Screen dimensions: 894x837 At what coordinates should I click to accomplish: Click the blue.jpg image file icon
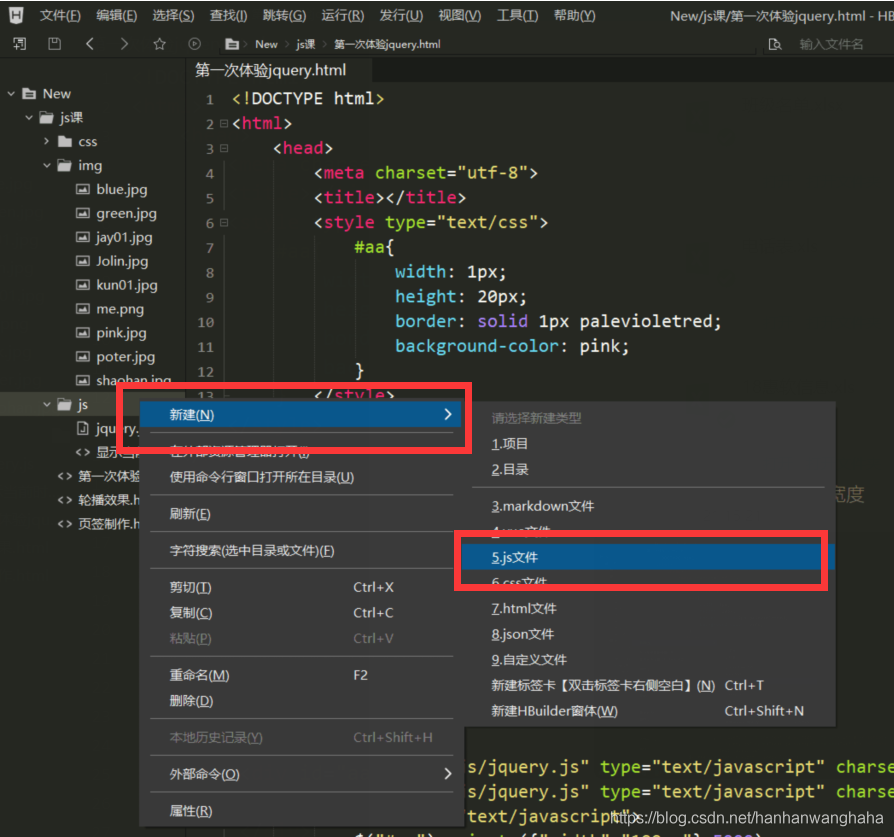coord(83,189)
